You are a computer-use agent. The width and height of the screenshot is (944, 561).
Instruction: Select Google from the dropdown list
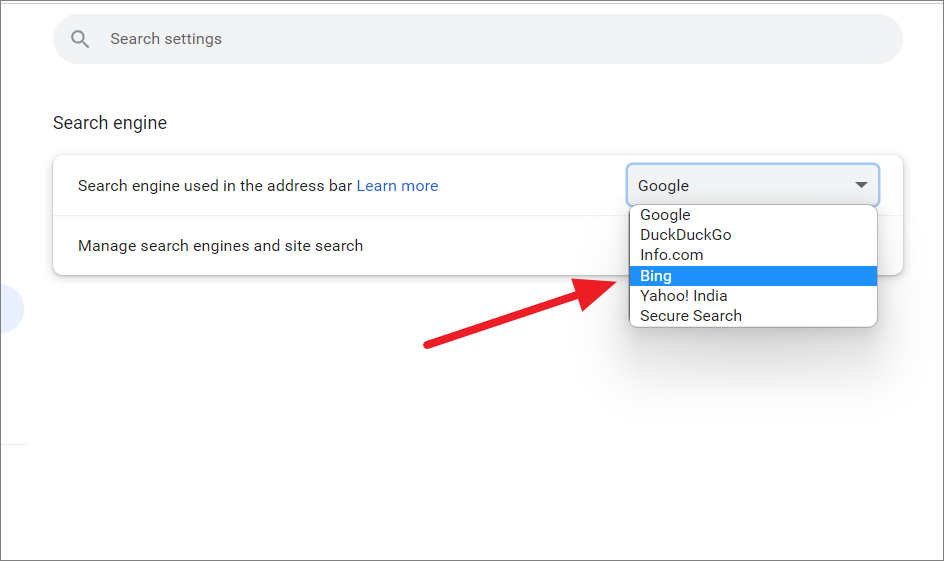pos(753,215)
